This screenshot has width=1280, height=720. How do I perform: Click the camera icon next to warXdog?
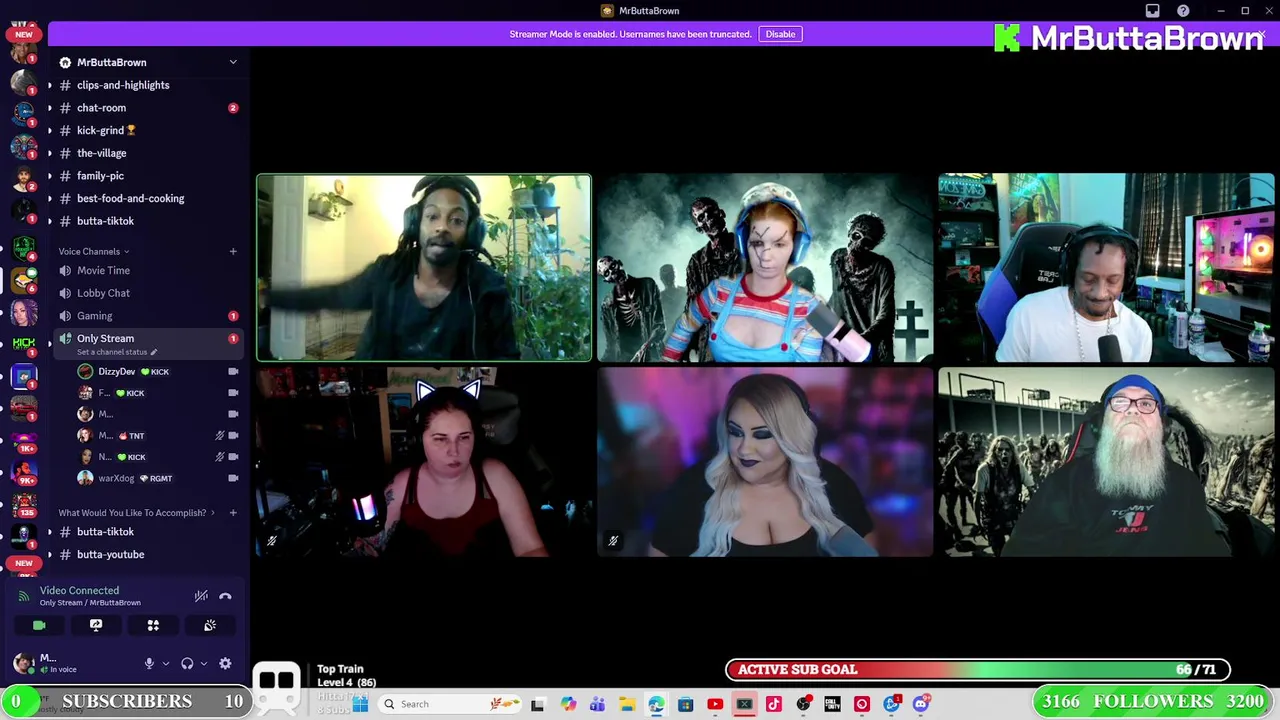(233, 478)
